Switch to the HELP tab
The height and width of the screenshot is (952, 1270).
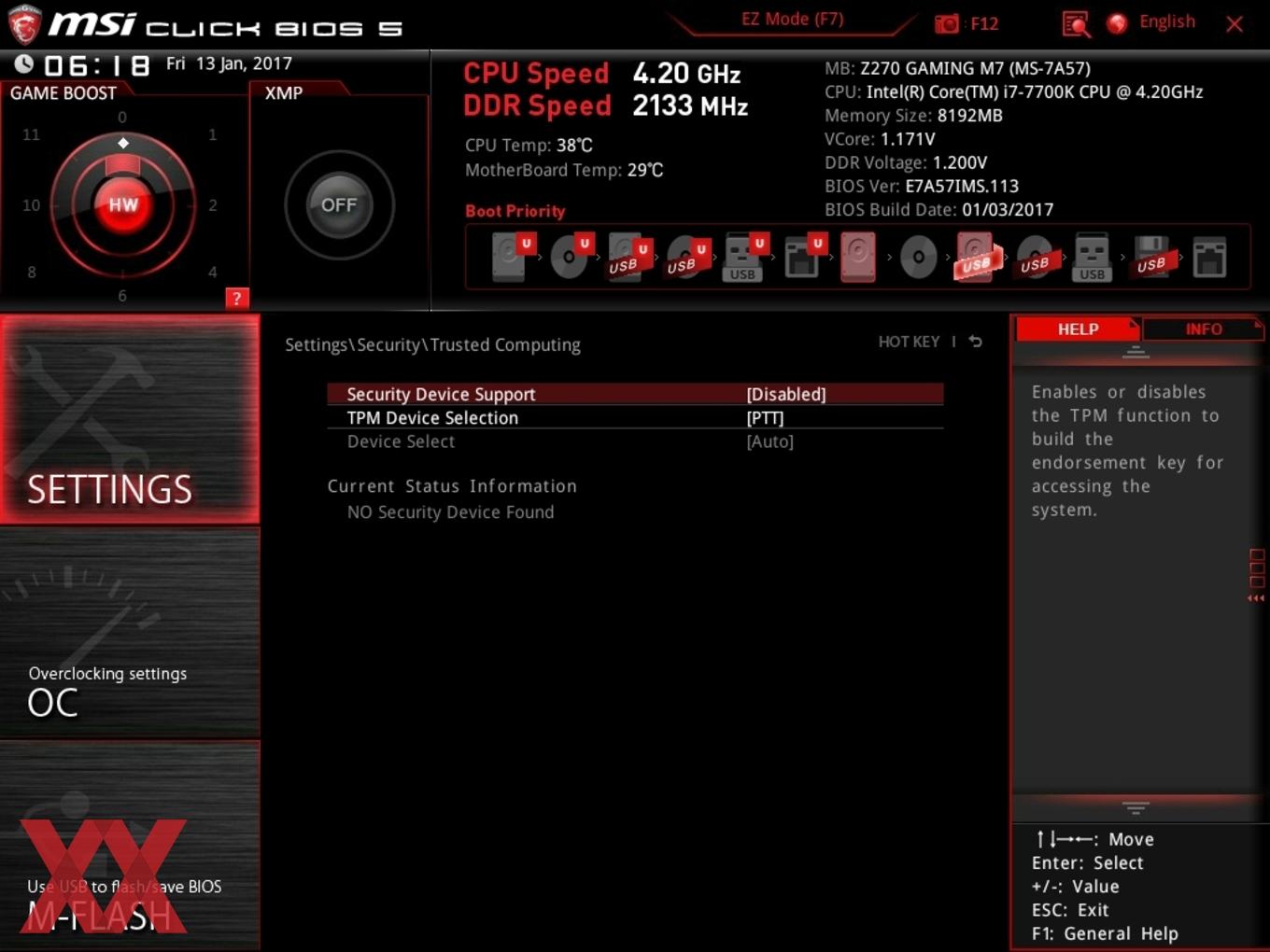[x=1077, y=329]
